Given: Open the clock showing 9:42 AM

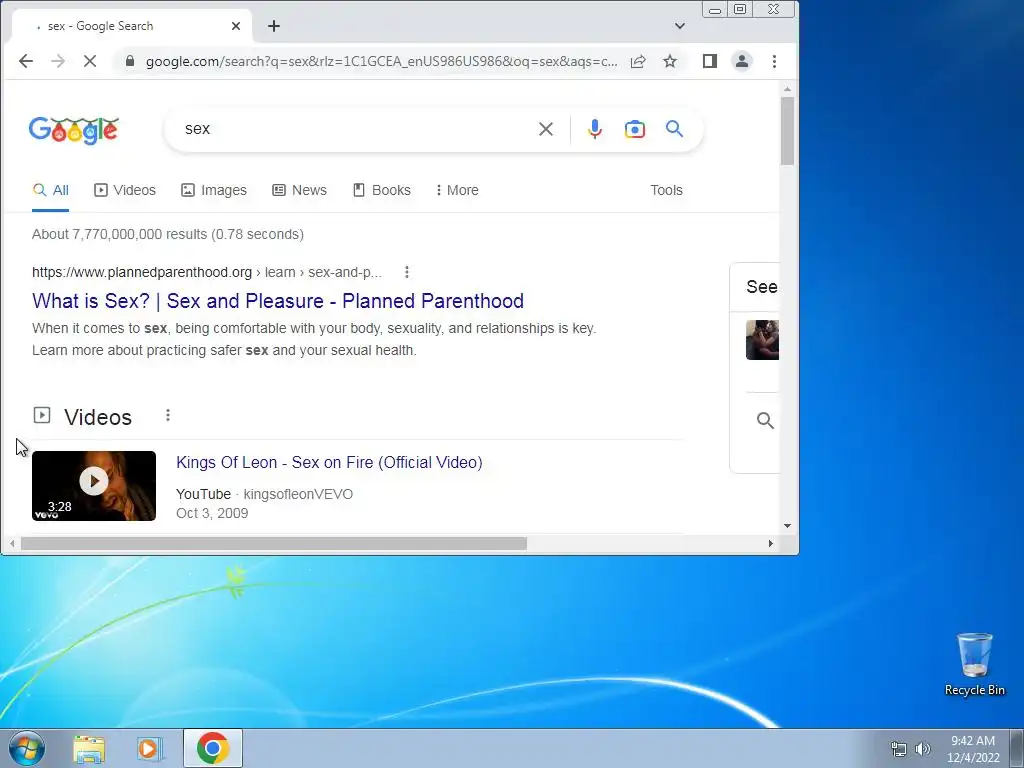Looking at the screenshot, I should 973,749.
